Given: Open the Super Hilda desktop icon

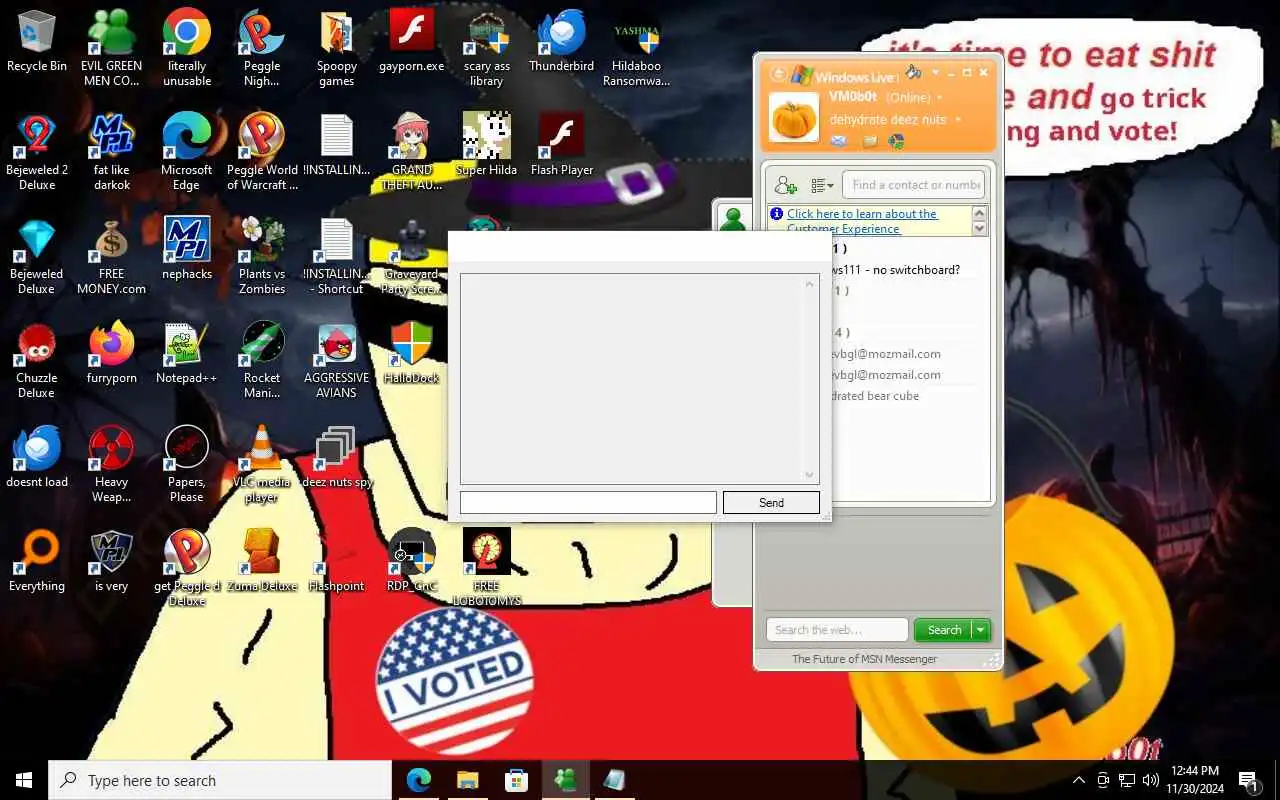Looking at the screenshot, I should pyautogui.click(x=487, y=145).
